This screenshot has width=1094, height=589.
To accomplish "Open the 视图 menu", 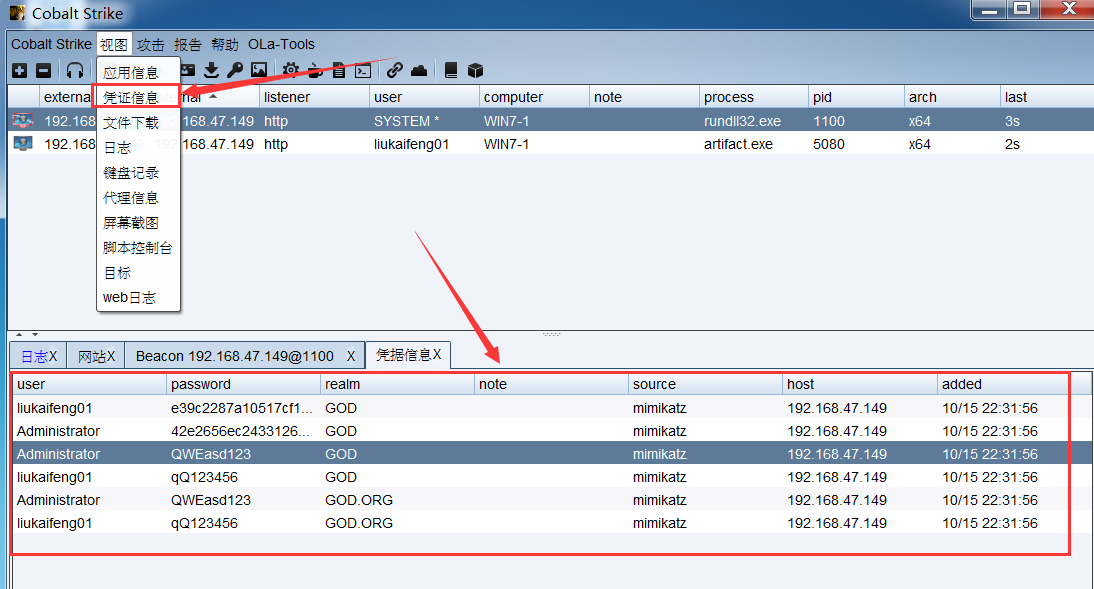I will 114,45.
